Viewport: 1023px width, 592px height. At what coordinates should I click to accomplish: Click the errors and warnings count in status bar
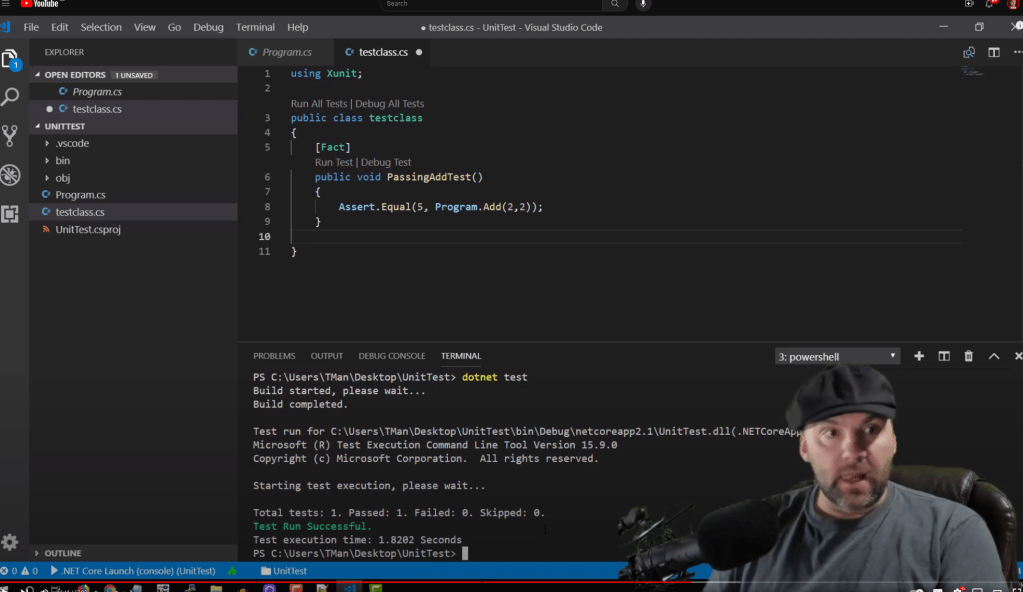[x=20, y=570]
